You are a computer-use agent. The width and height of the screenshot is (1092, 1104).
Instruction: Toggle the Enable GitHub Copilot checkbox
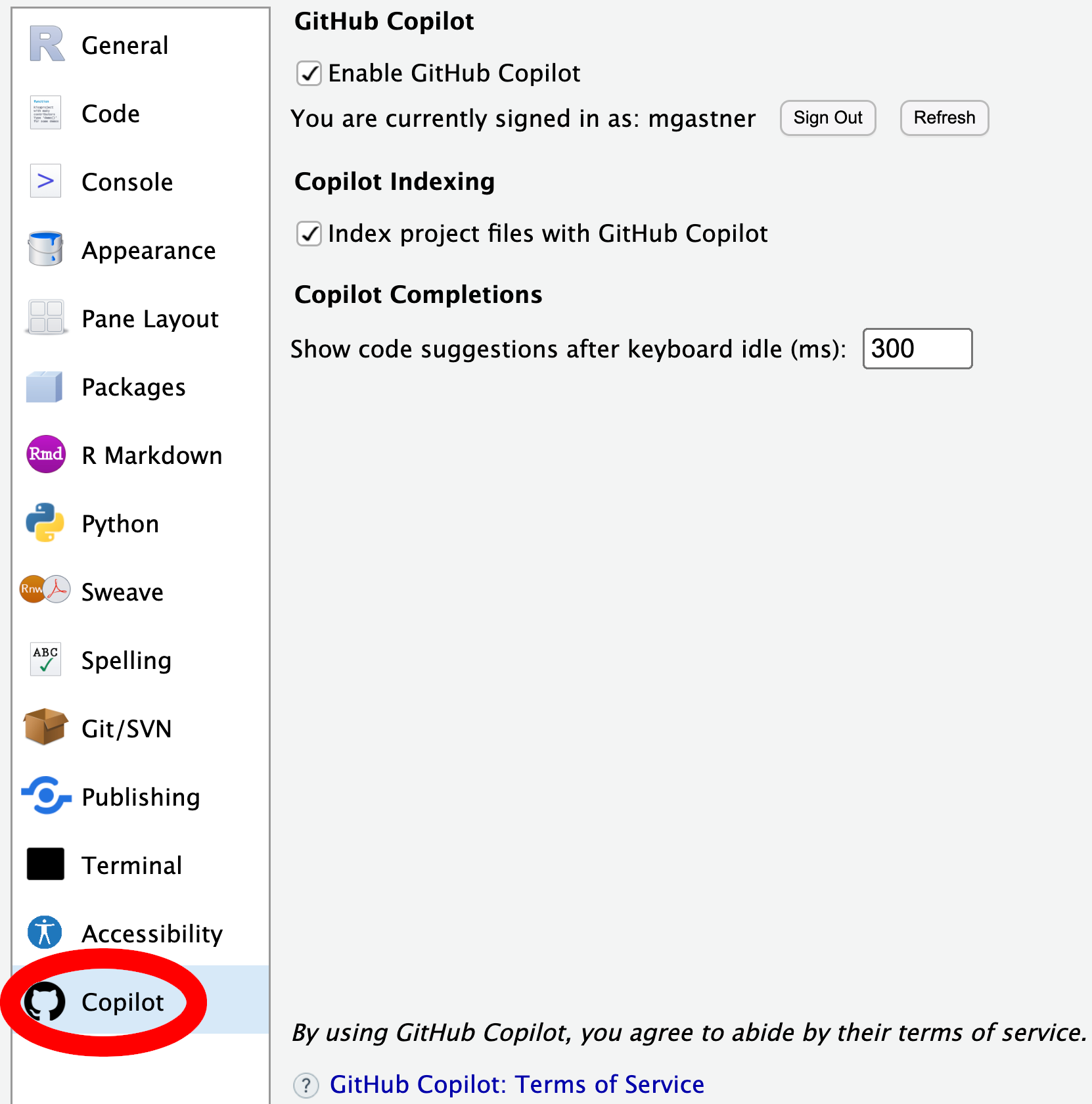point(309,73)
